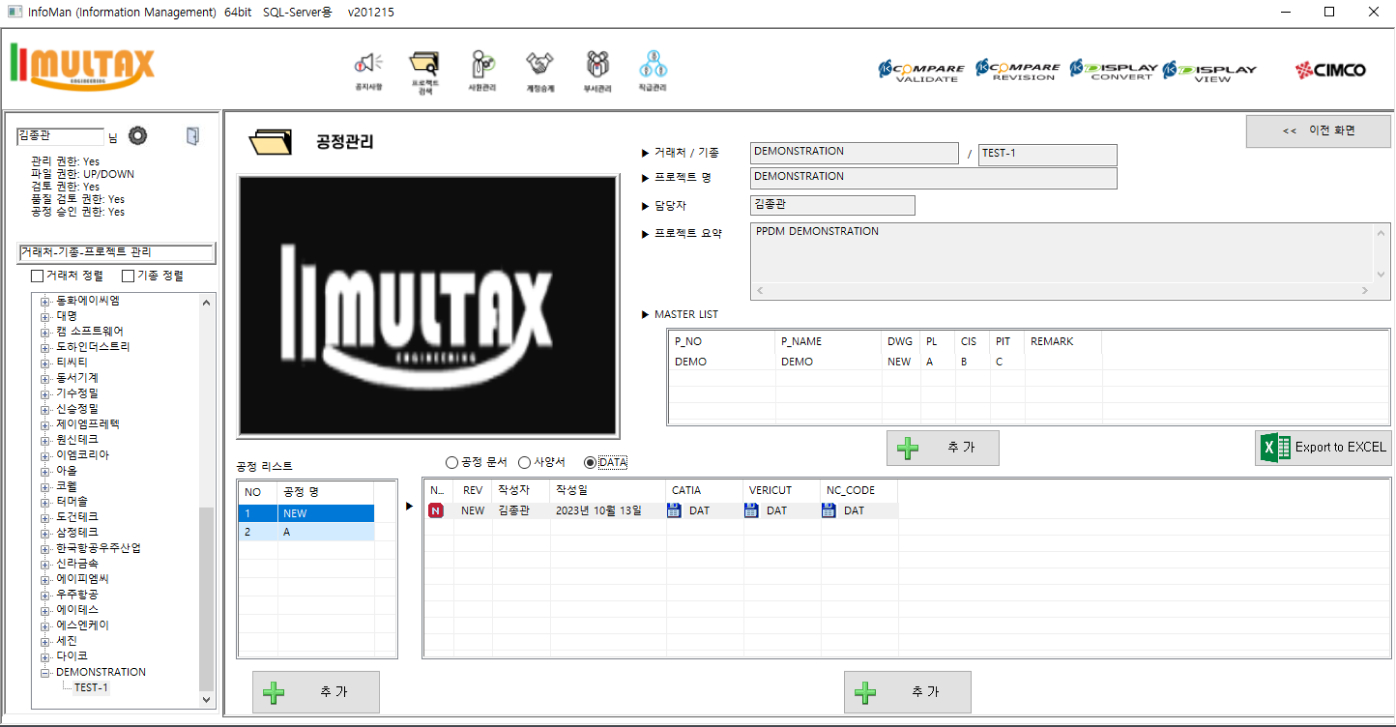Screen dimensions: 1396x727
Task: Select process row 1 NEW
Action: (306, 512)
